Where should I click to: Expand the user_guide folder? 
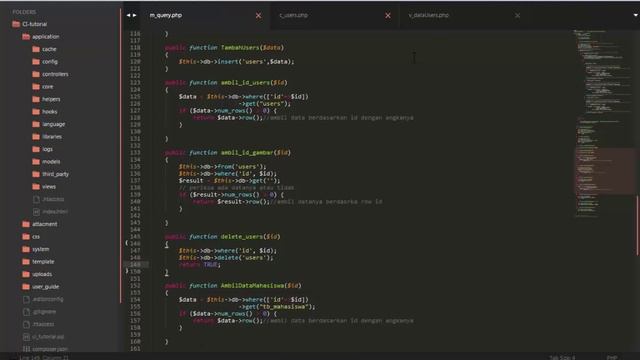click(x=40, y=287)
